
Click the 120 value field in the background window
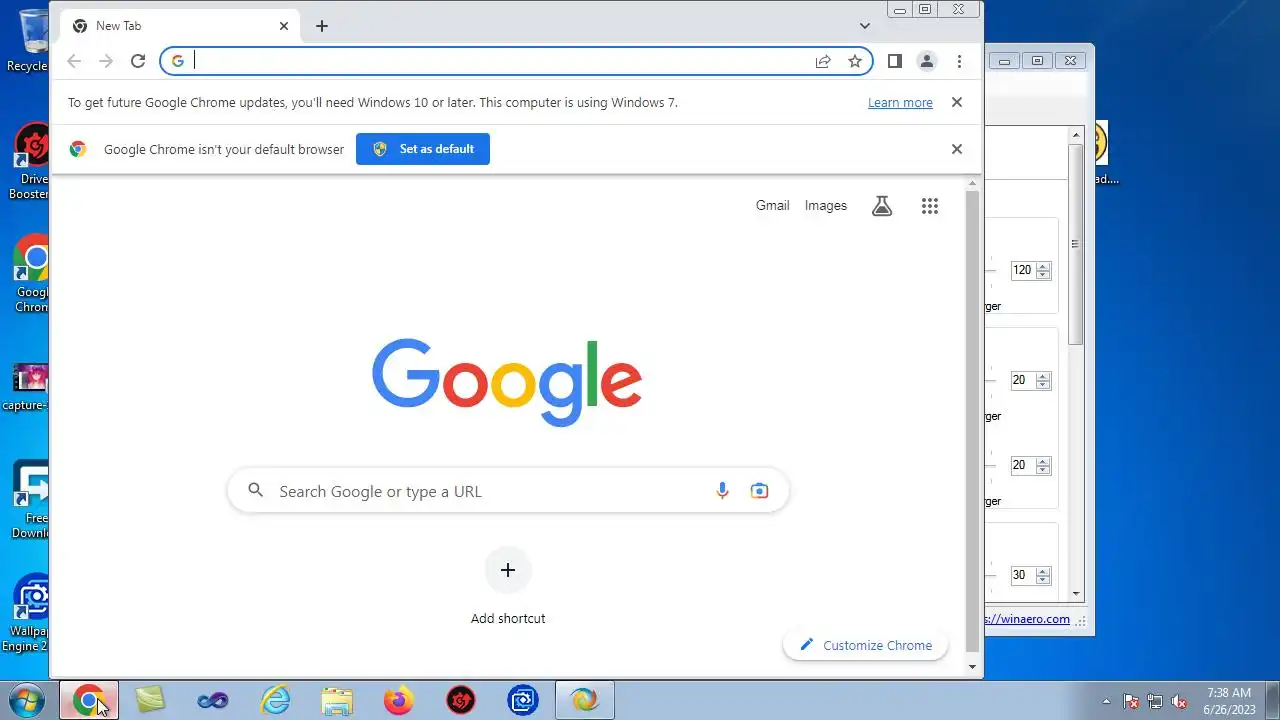tap(1022, 270)
